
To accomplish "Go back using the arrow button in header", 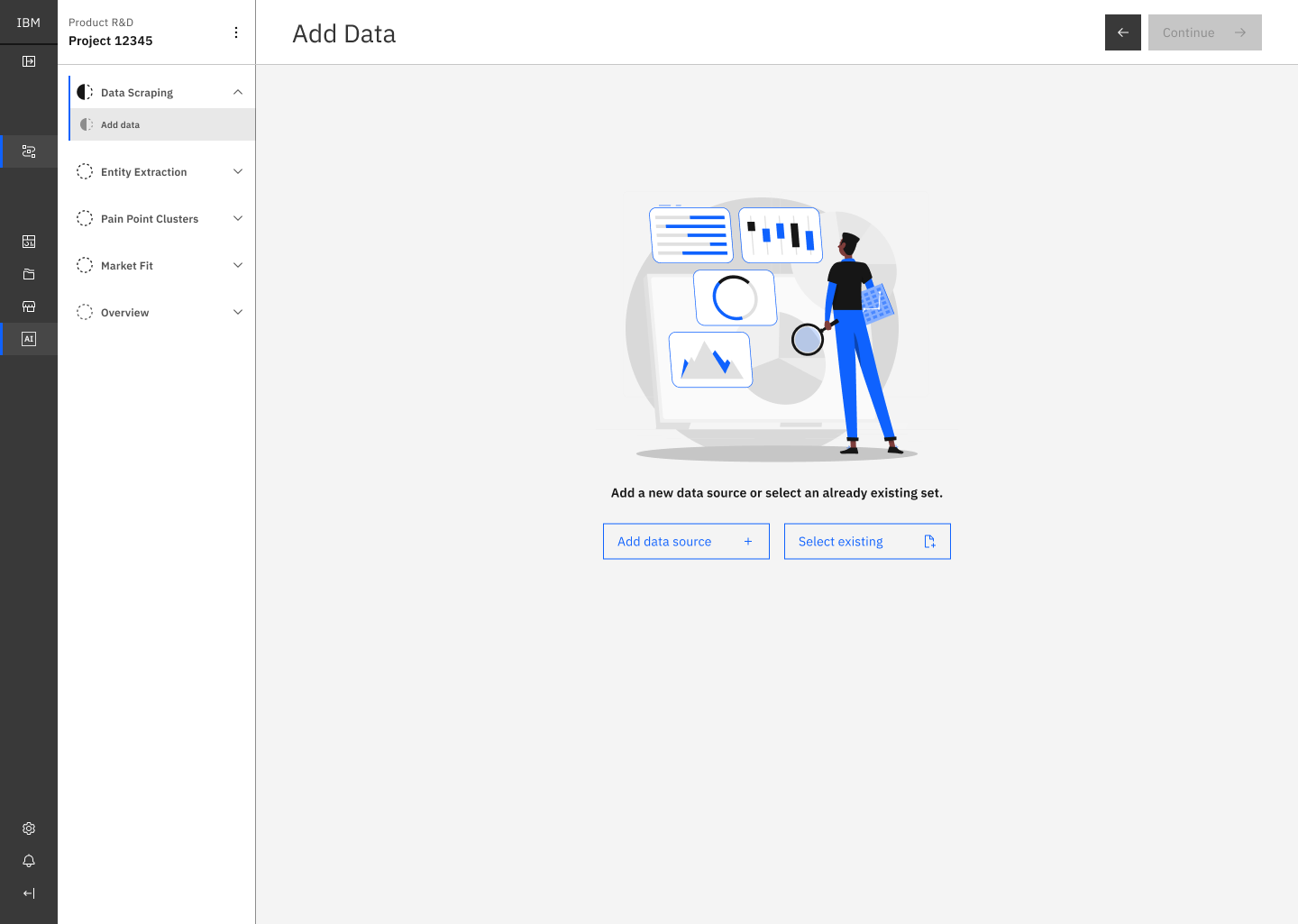I will (x=1122, y=32).
